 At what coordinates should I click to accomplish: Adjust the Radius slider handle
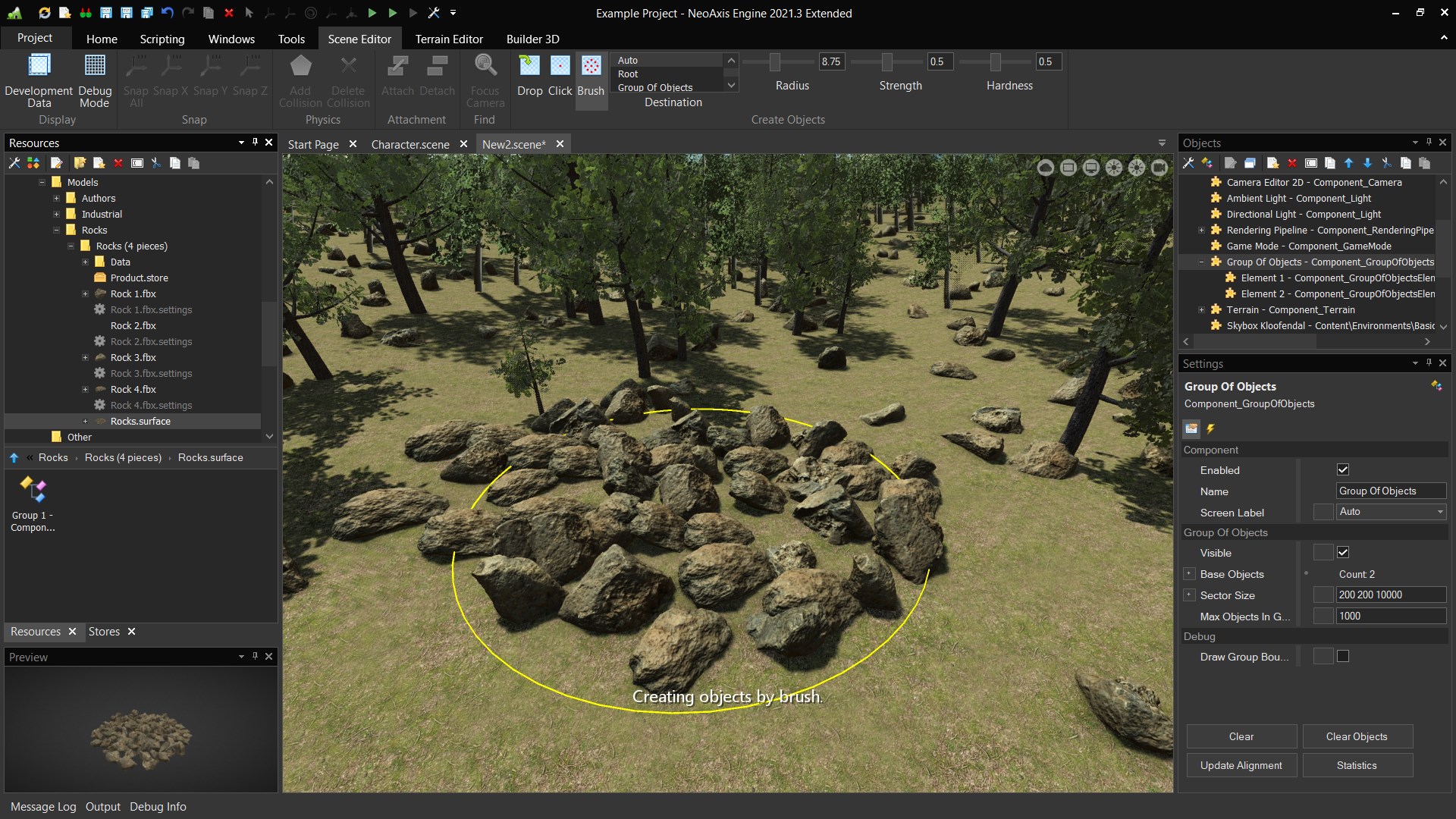[774, 61]
